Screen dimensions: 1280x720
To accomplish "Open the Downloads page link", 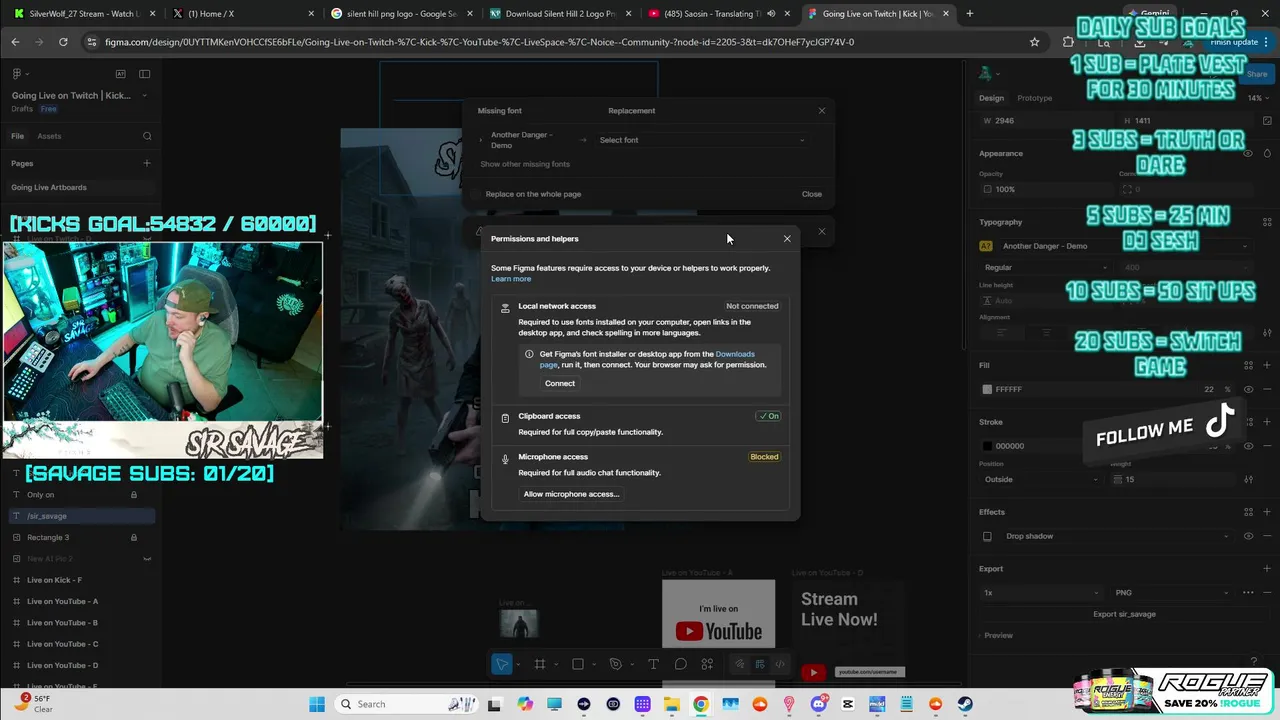I will pos(647,360).
